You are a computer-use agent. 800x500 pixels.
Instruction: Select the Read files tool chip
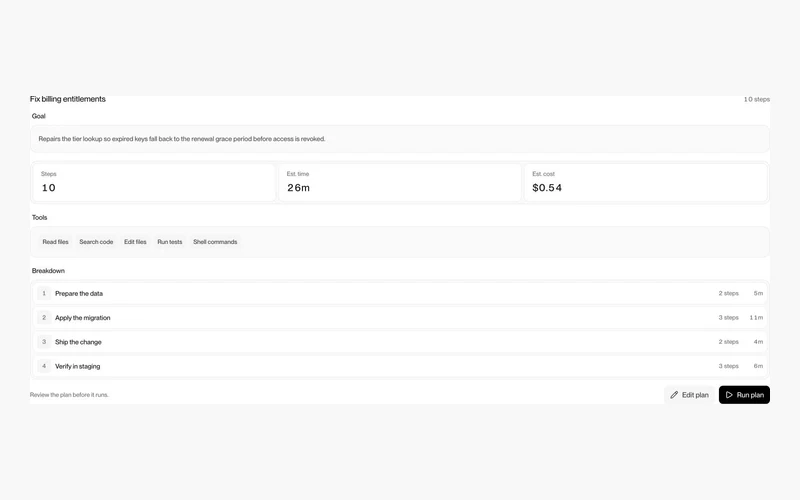coord(55,242)
